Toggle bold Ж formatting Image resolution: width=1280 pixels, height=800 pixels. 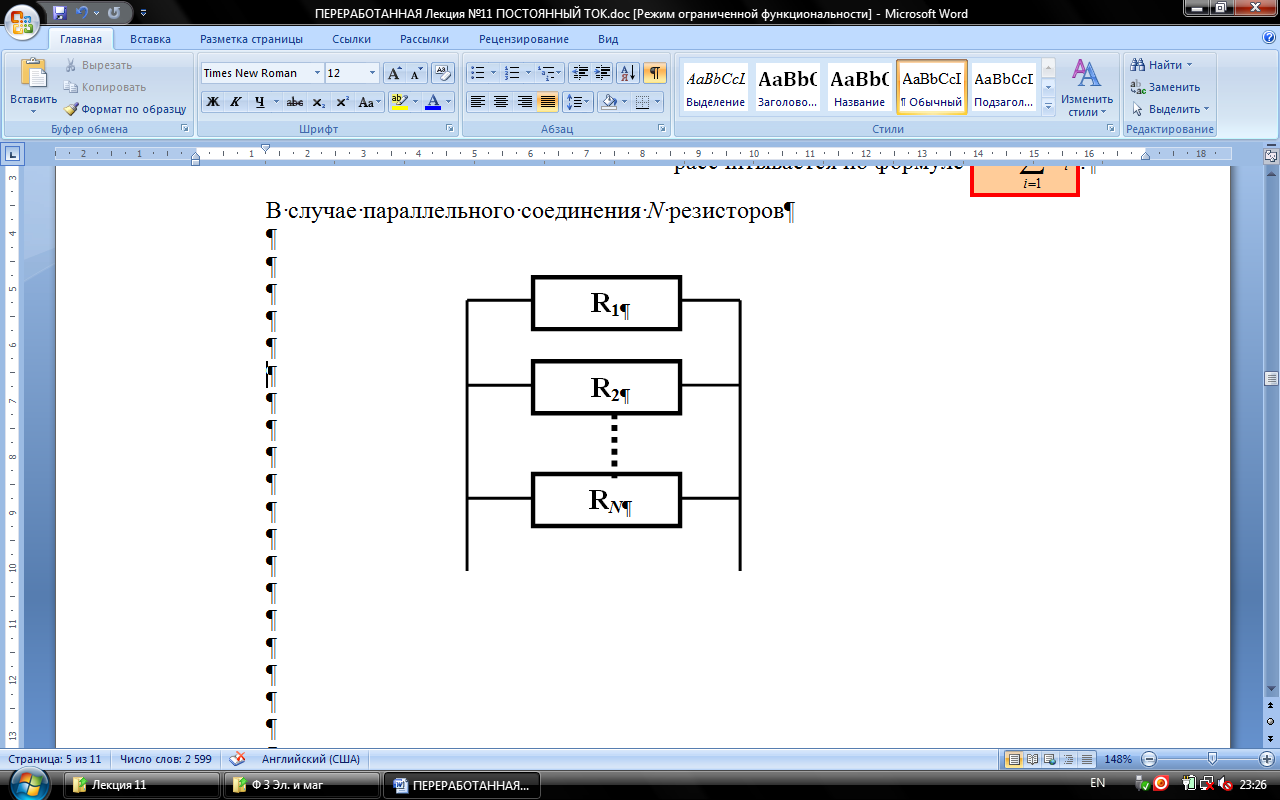pyautogui.click(x=213, y=102)
